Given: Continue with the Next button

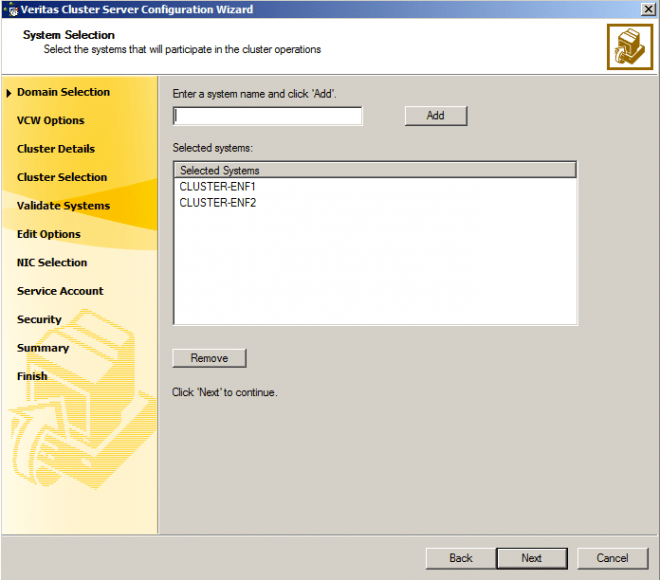Looking at the screenshot, I should [532, 558].
